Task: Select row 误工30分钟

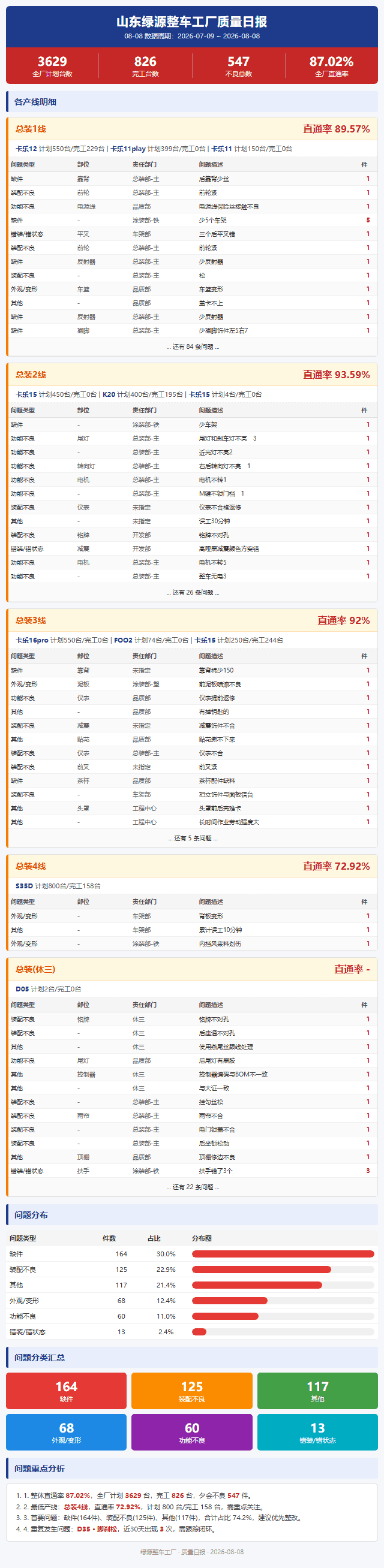Action: [x=192, y=521]
